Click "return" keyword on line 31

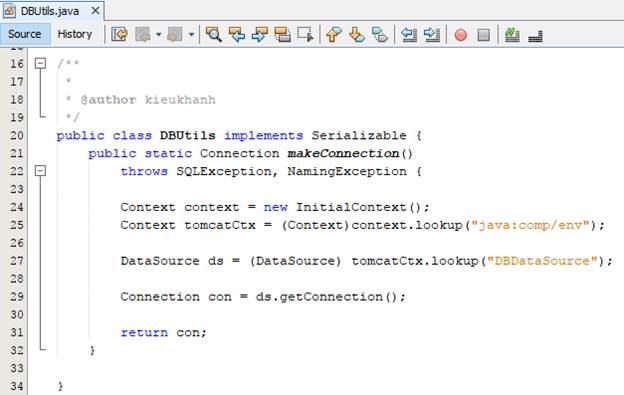coord(144,333)
